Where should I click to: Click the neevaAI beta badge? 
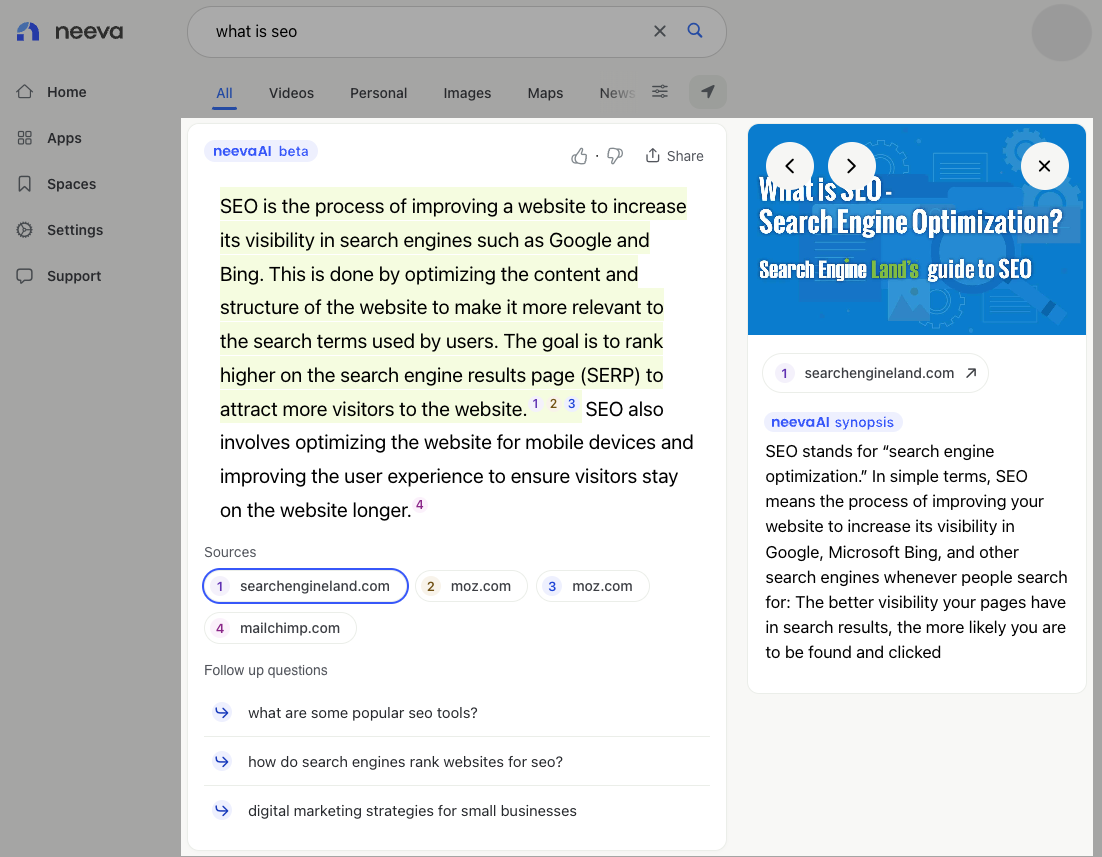click(261, 151)
